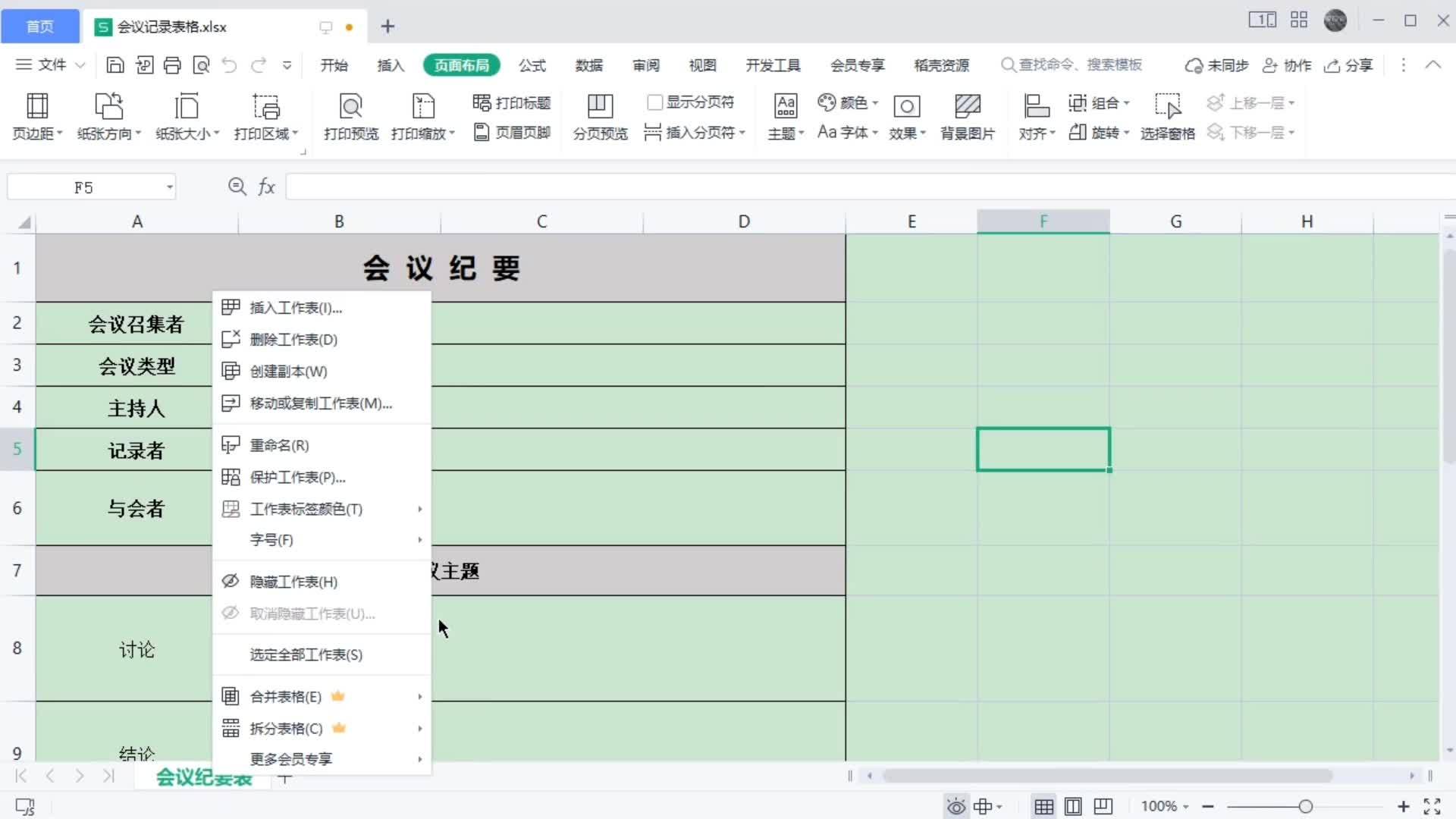Image resolution: width=1456 pixels, height=819 pixels.
Task: Expand Theme (主题) dropdown
Action: tap(786, 117)
